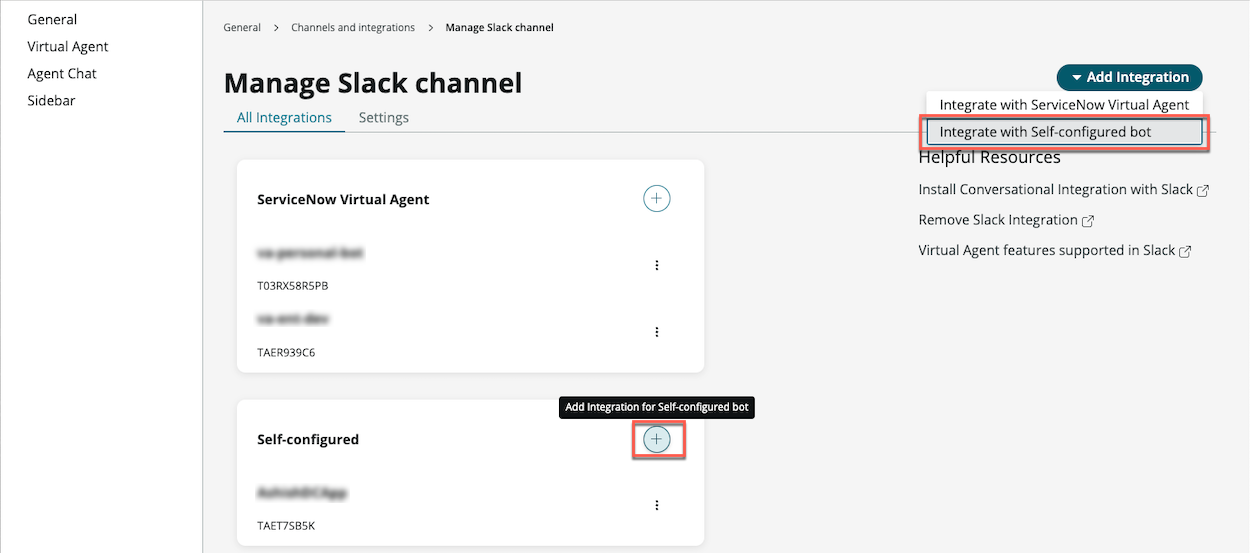Click plus icon in Self-configured card
The width and height of the screenshot is (1250, 553).
[656, 439]
